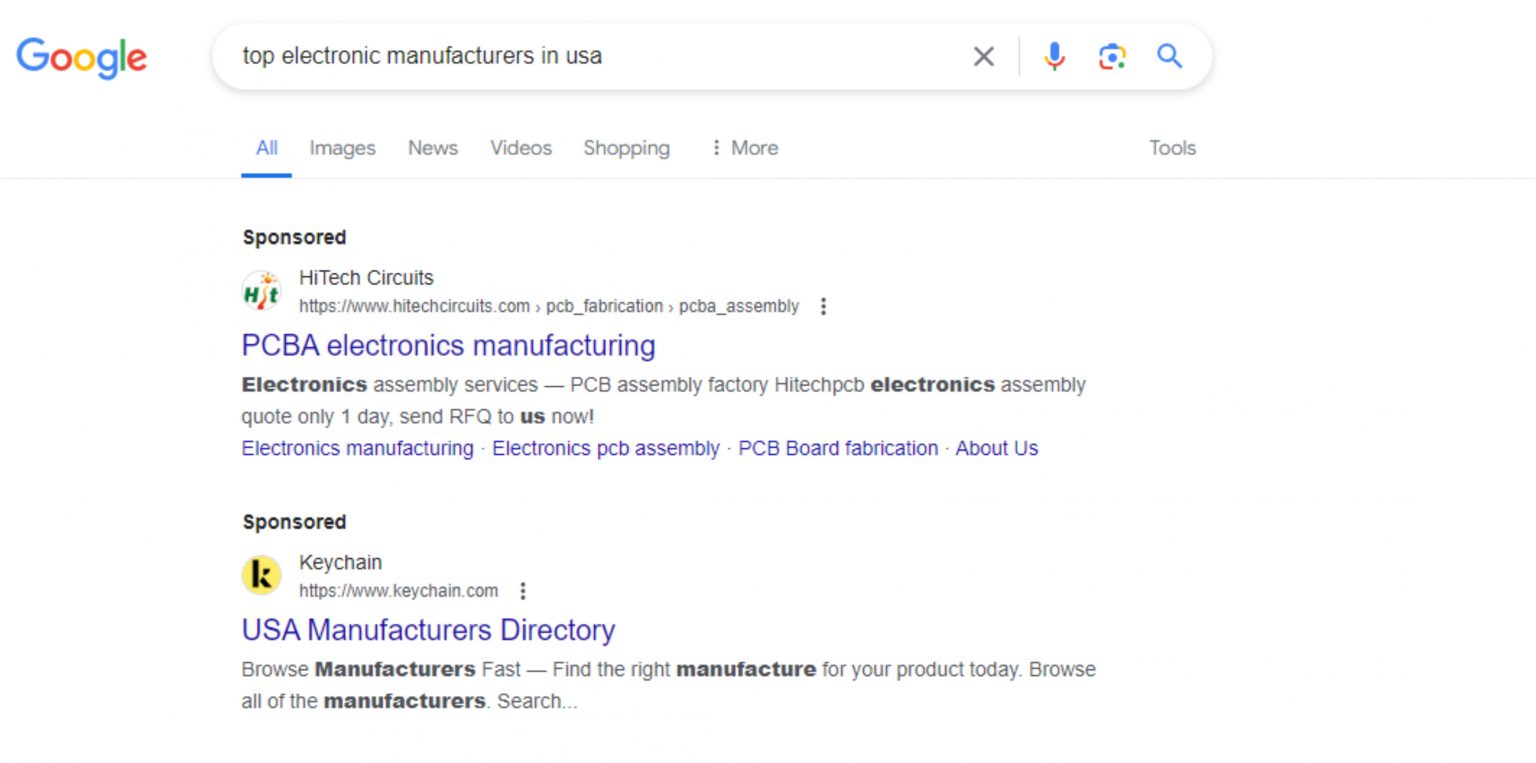The width and height of the screenshot is (1536, 763).
Task: Switch to the News tab
Action: (432, 148)
